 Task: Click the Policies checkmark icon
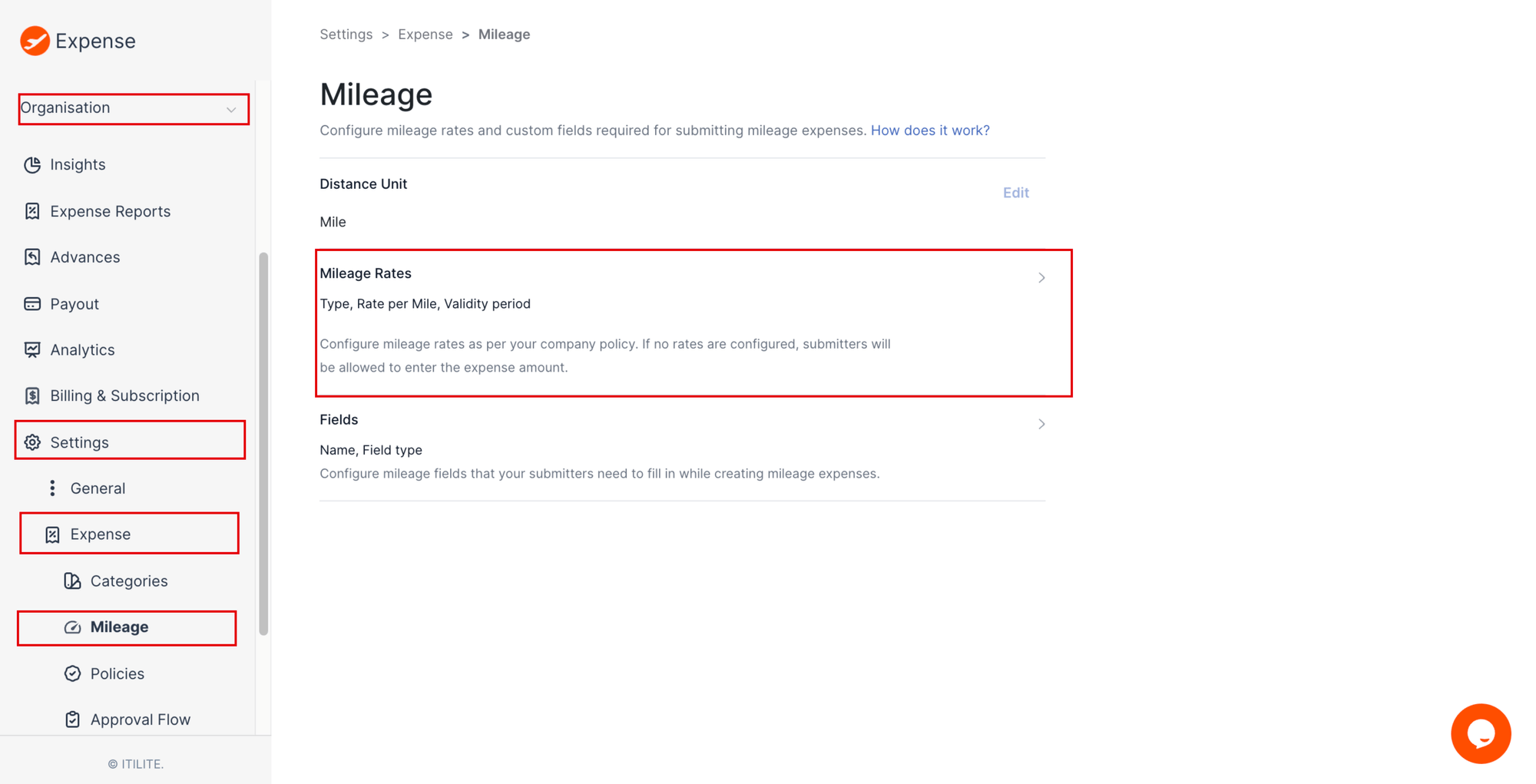click(72, 673)
